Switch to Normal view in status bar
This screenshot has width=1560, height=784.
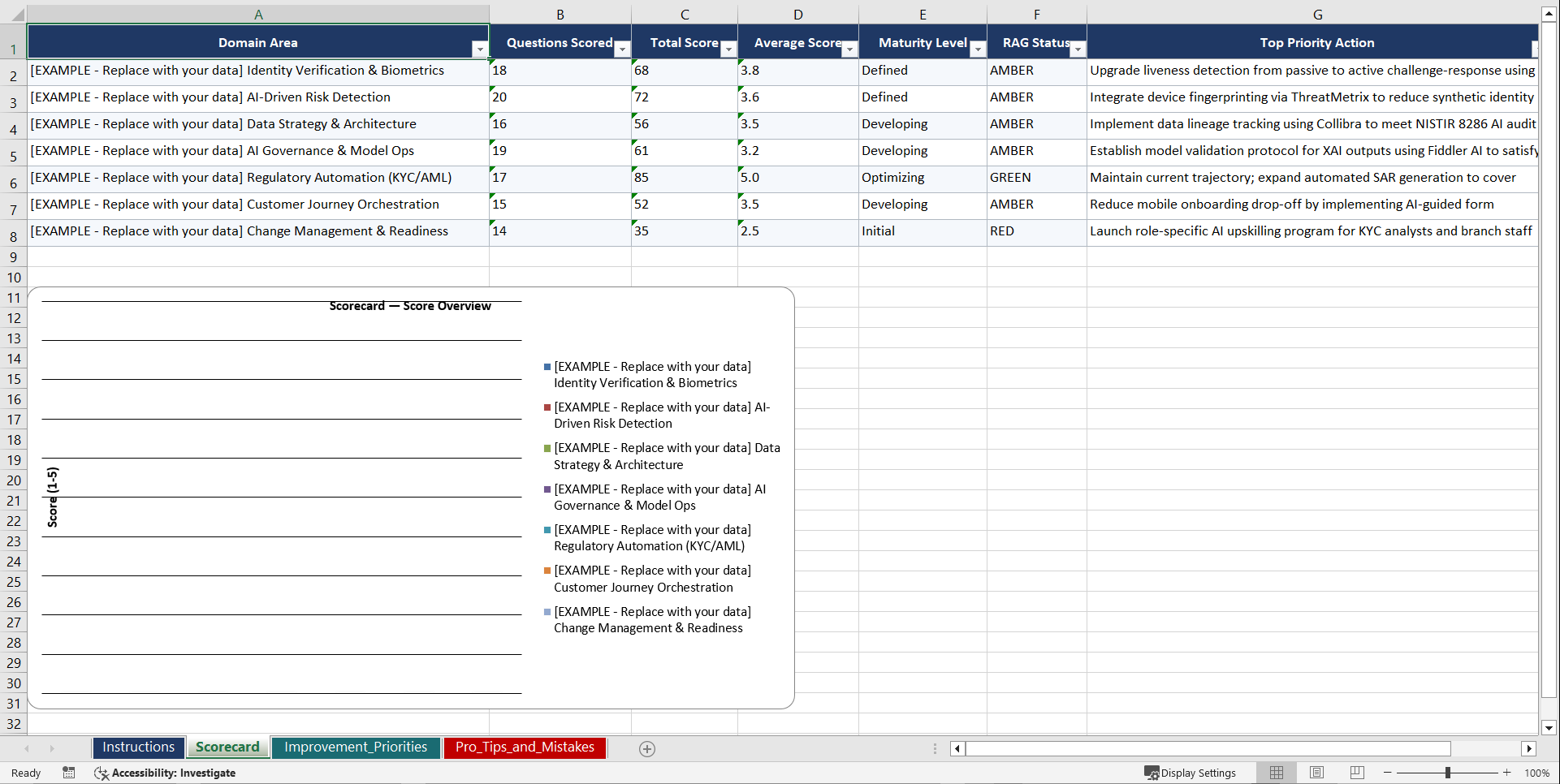click(1276, 773)
